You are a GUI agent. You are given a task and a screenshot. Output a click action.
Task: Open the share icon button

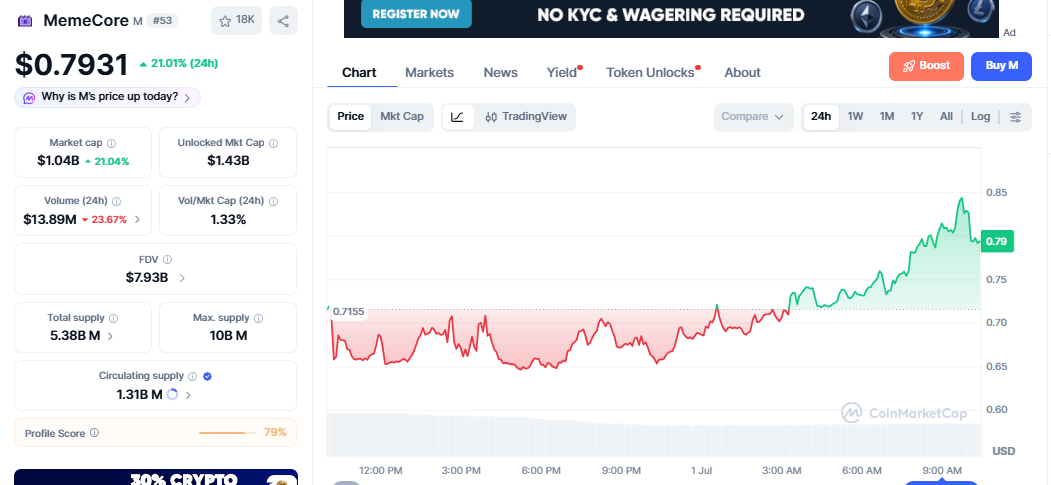pyautogui.click(x=283, y=20)
